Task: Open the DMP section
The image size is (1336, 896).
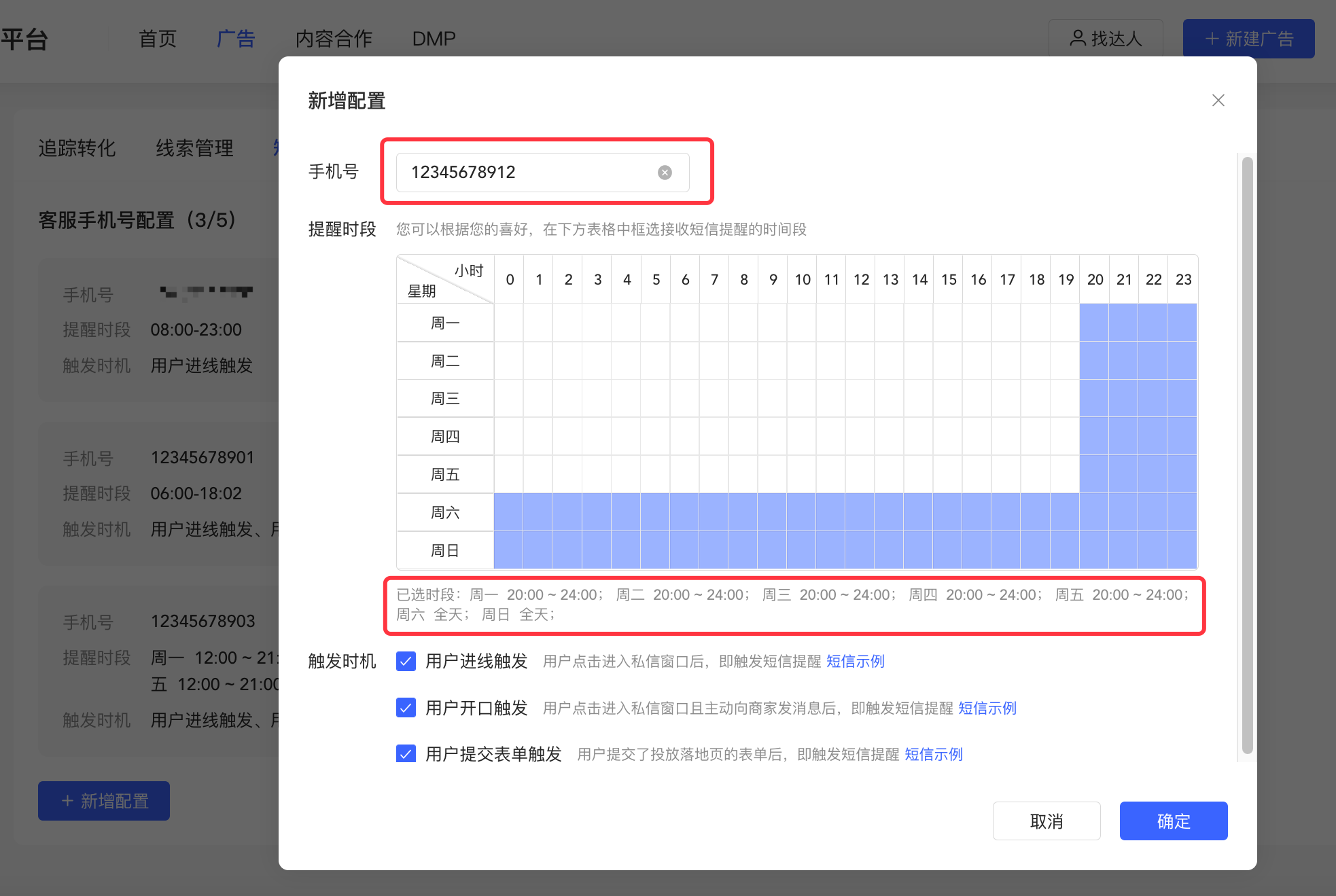Action: coord(433,39)
